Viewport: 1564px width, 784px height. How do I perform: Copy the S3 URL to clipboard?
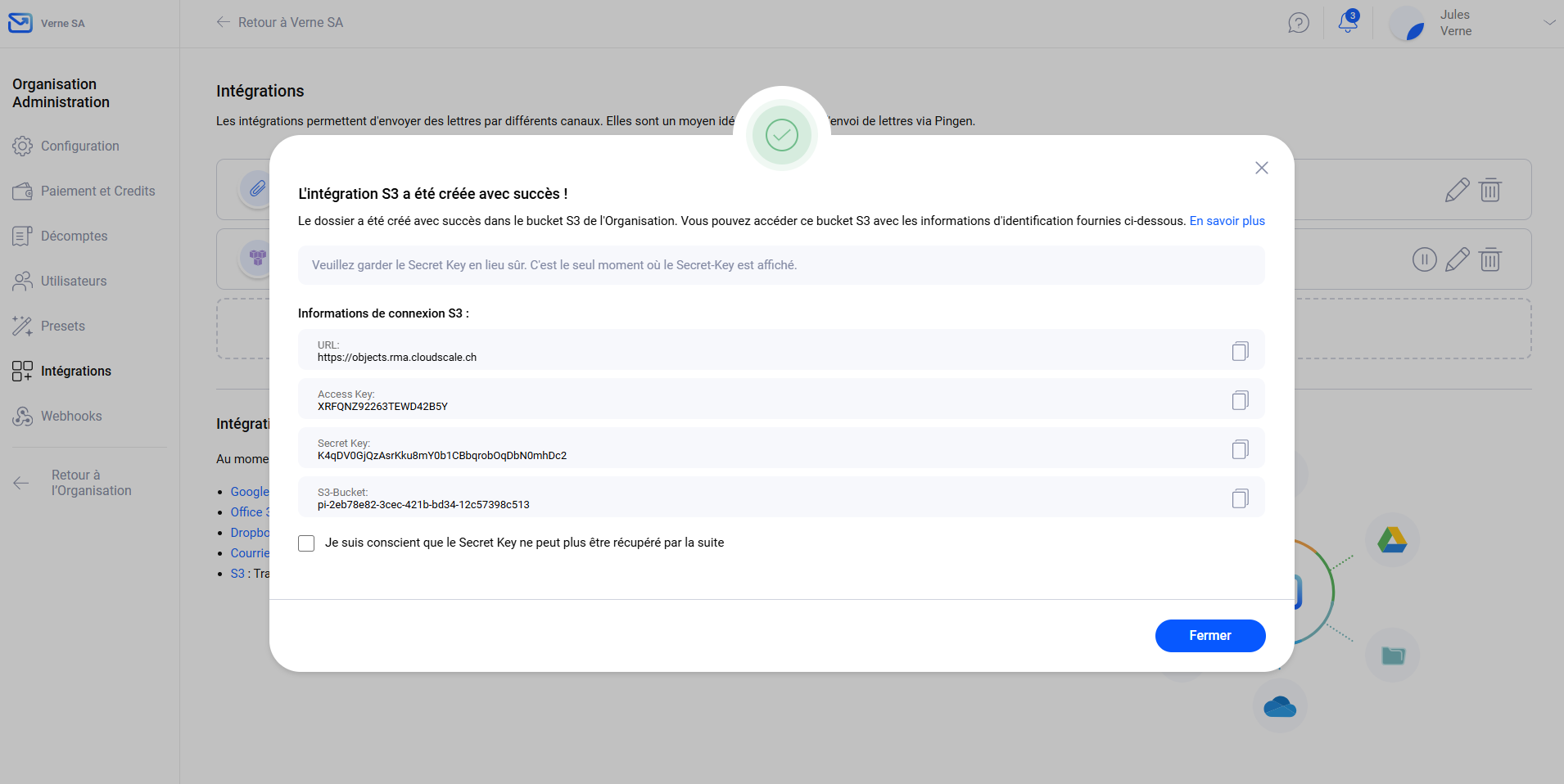[1240, 351]
